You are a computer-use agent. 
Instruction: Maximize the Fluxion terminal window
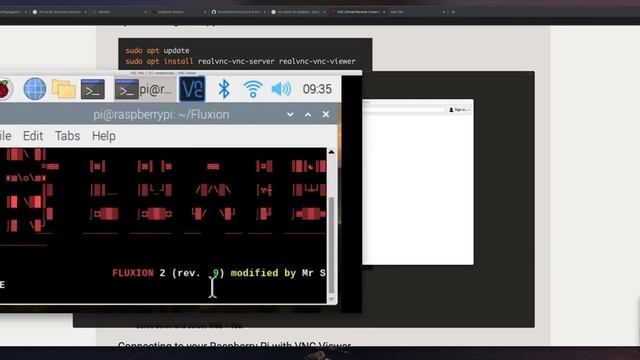pyautogui.click(x=308, y=115)
